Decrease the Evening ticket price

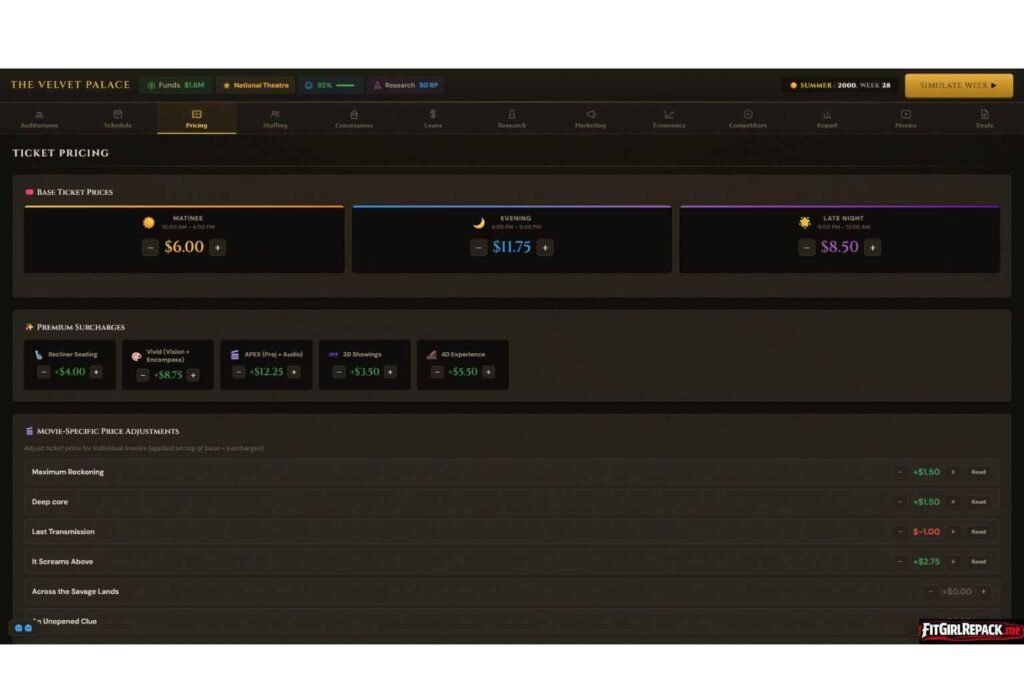point(479,247)
